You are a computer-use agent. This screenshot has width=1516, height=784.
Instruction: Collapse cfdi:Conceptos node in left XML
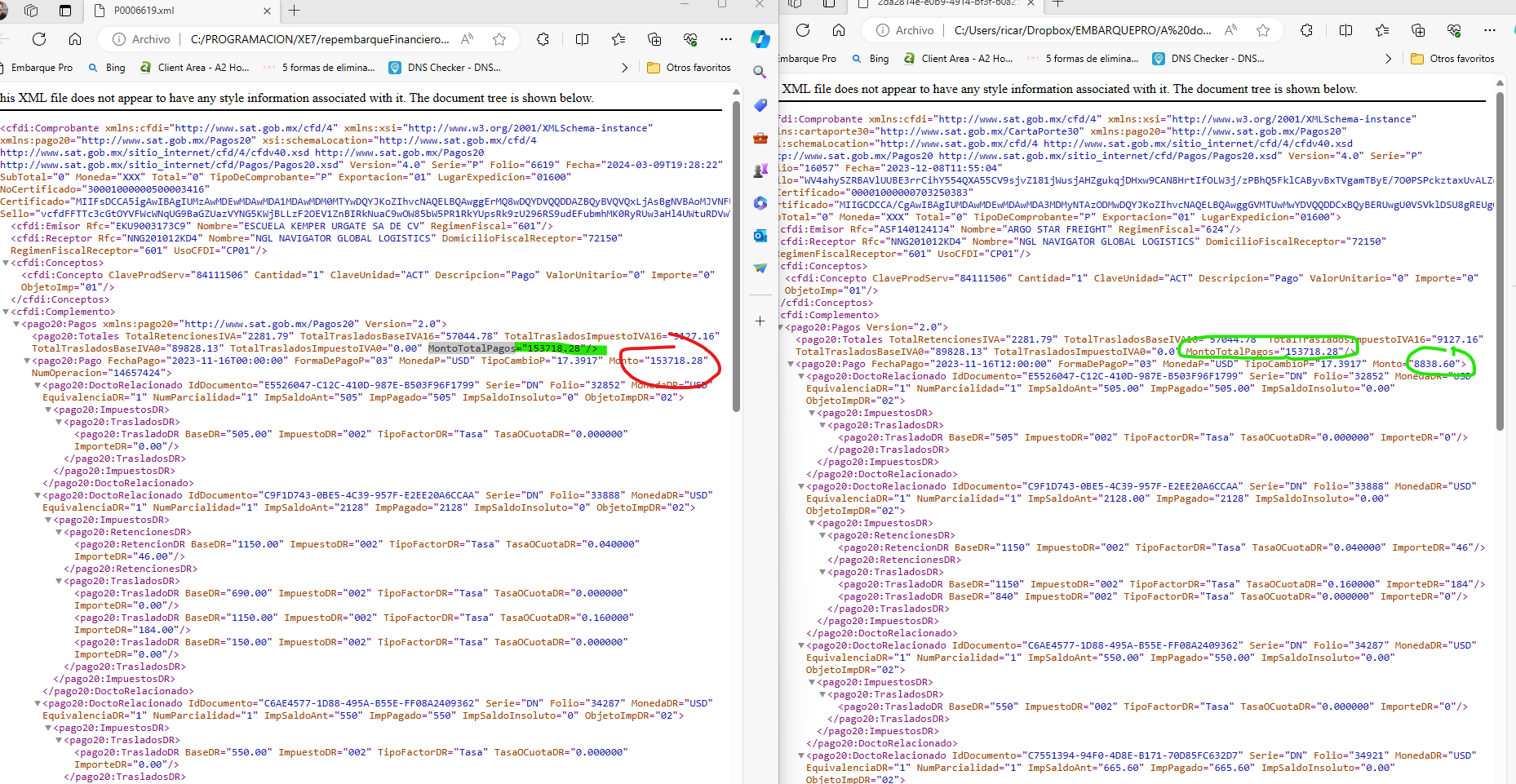(x=6, y=263)
